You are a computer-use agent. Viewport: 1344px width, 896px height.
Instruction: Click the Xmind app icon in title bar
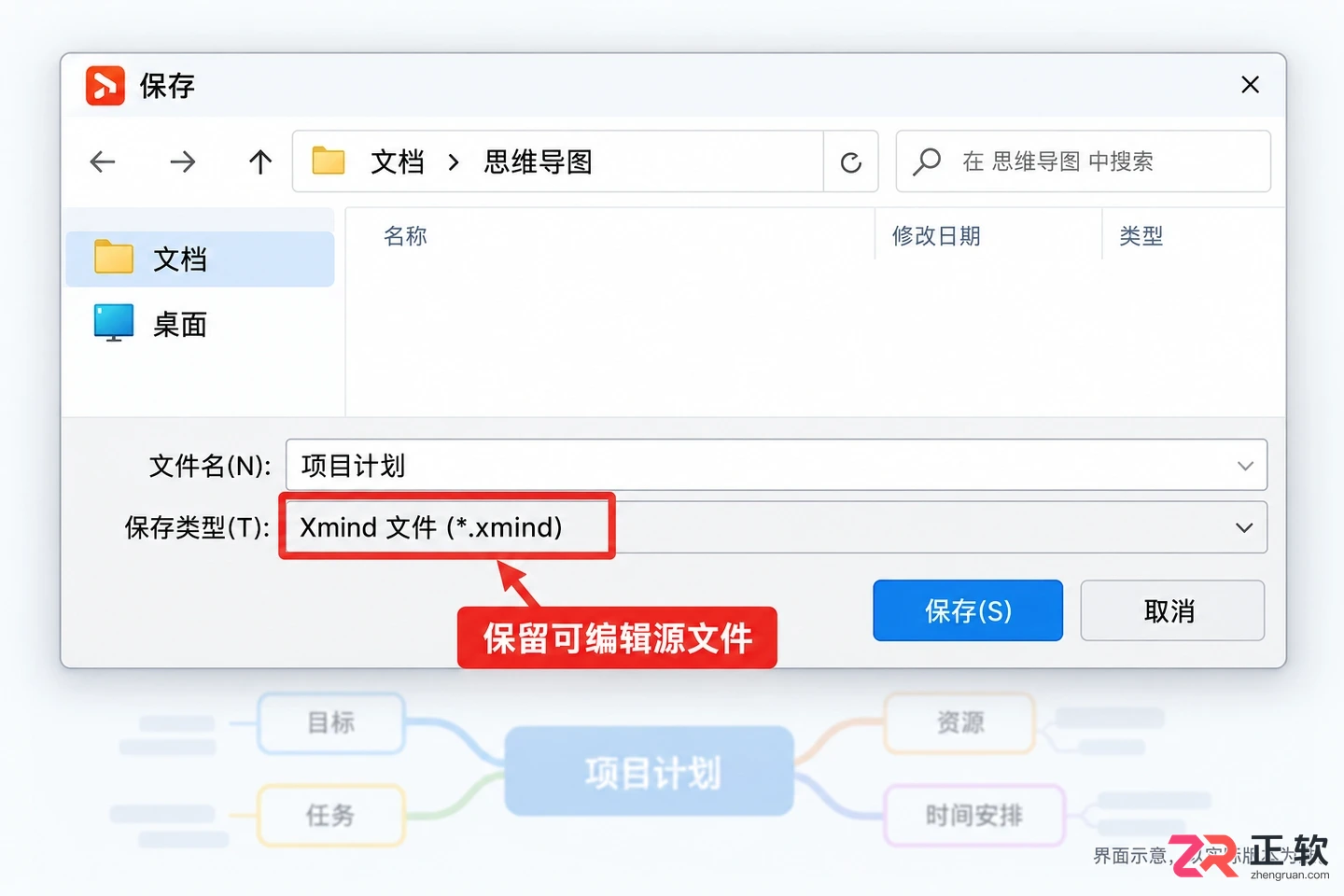point(105,86)
